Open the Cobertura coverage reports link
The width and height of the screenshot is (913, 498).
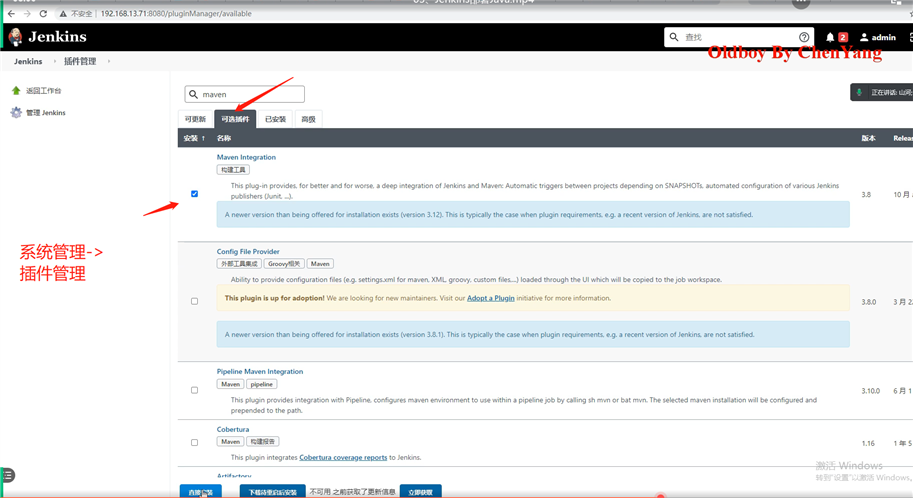click(x=343, y=458)
